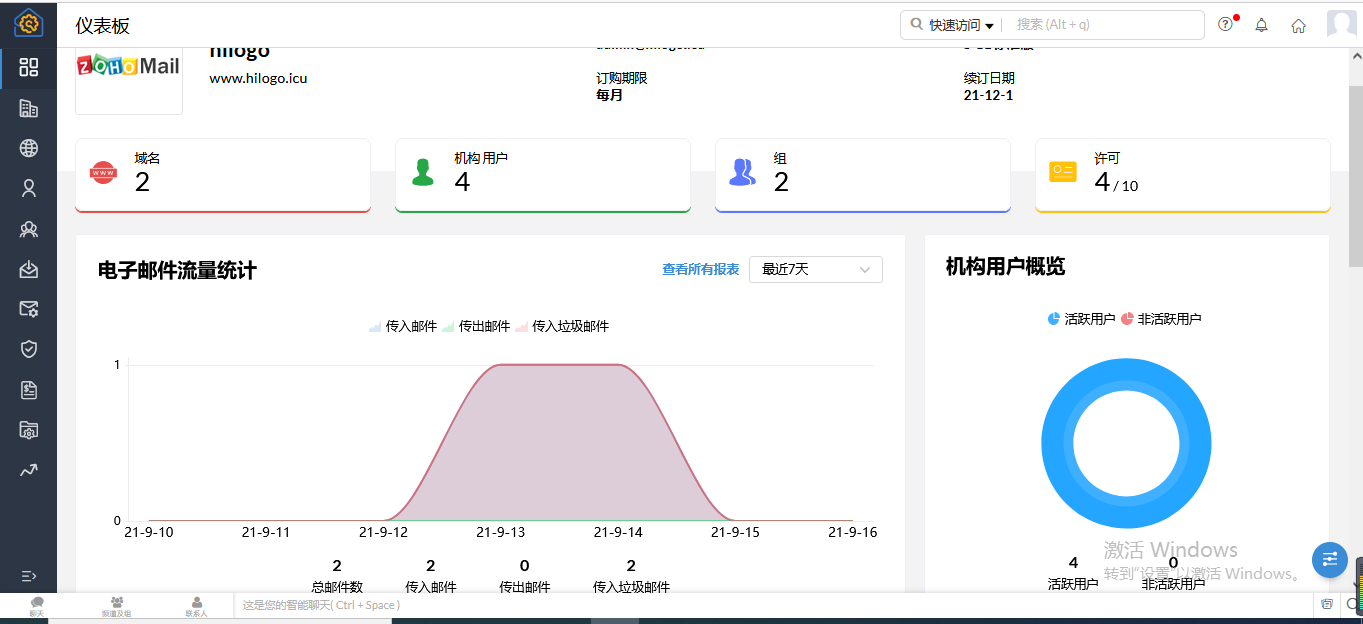The height and width of the screenshot is (624, 1363).
Task: Toggle the 传入垃圾邮件 legend series
Action: 561,326
